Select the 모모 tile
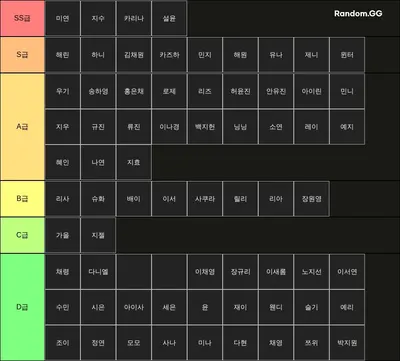The image size is (400, 361). [134, 343]
